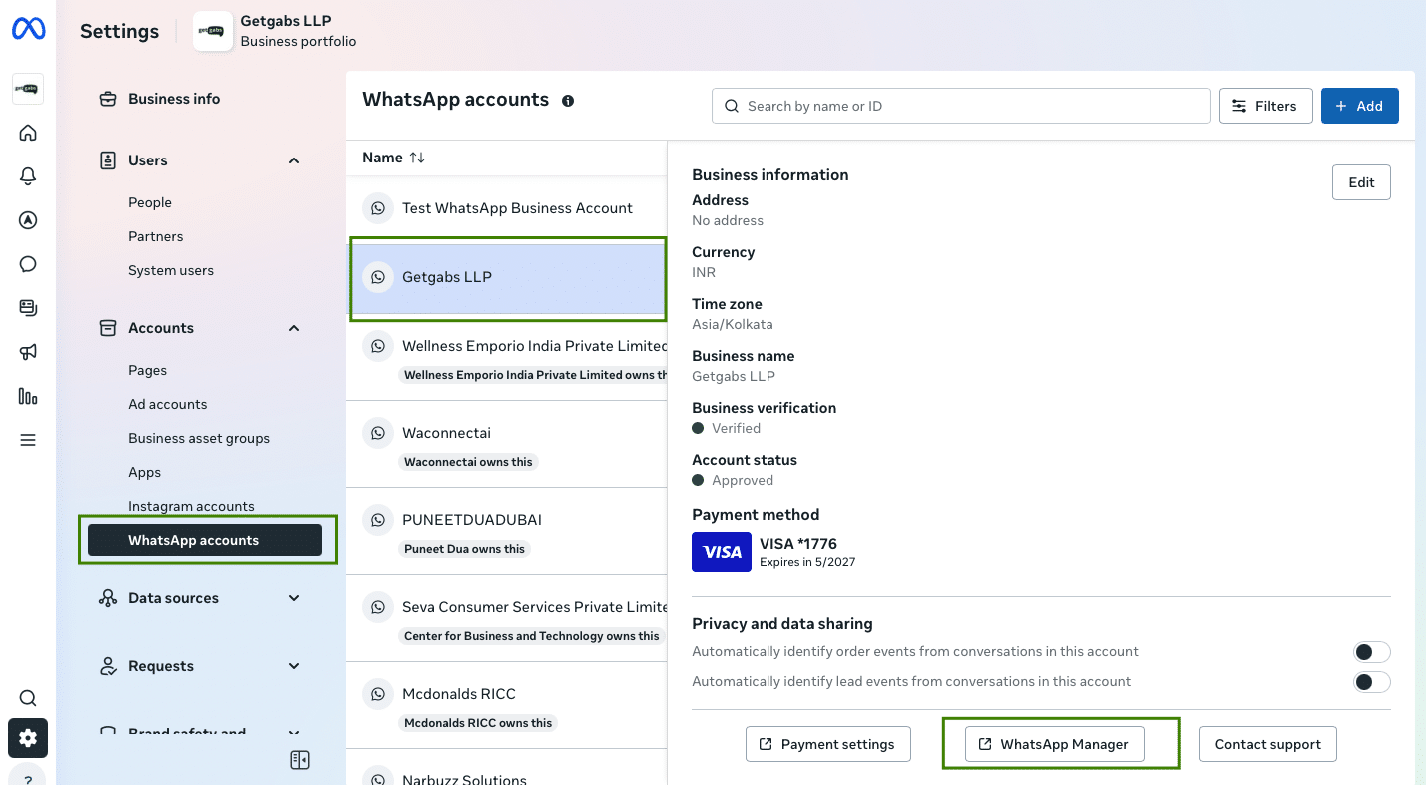Select the Getgabs LLP account row
The image size is (1426, 785).
(x=507, y=277)
